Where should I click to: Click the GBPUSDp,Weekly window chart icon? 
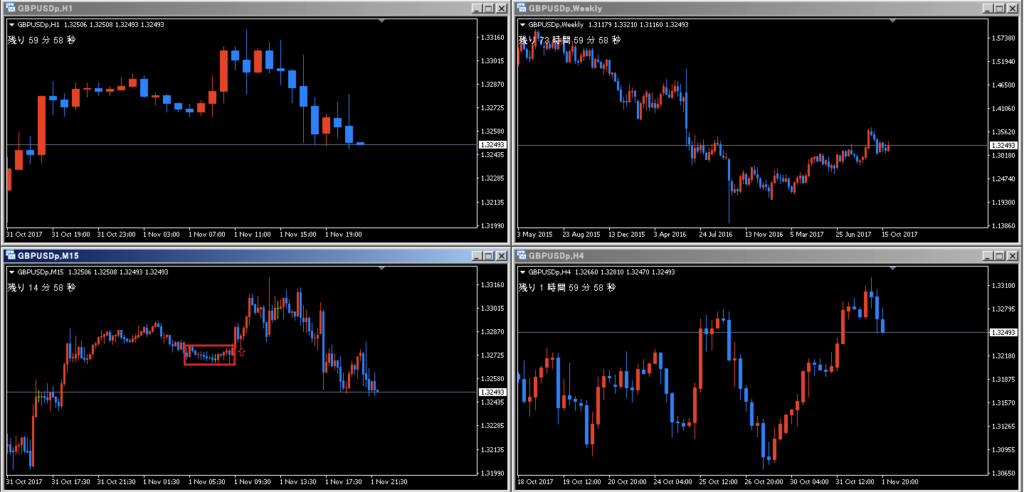(x=522, y=8)
